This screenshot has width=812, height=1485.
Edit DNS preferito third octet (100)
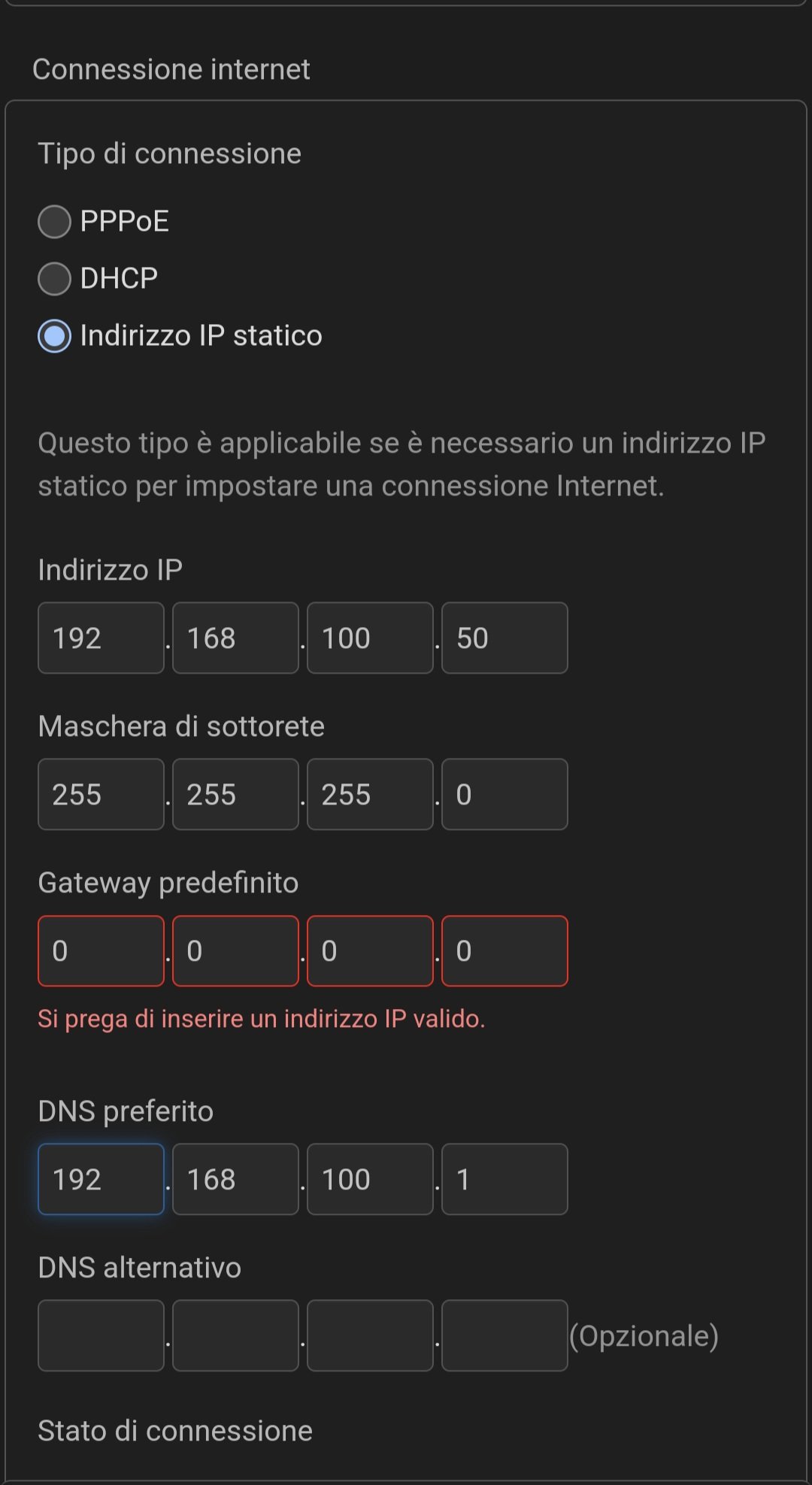coord(370,1179)
